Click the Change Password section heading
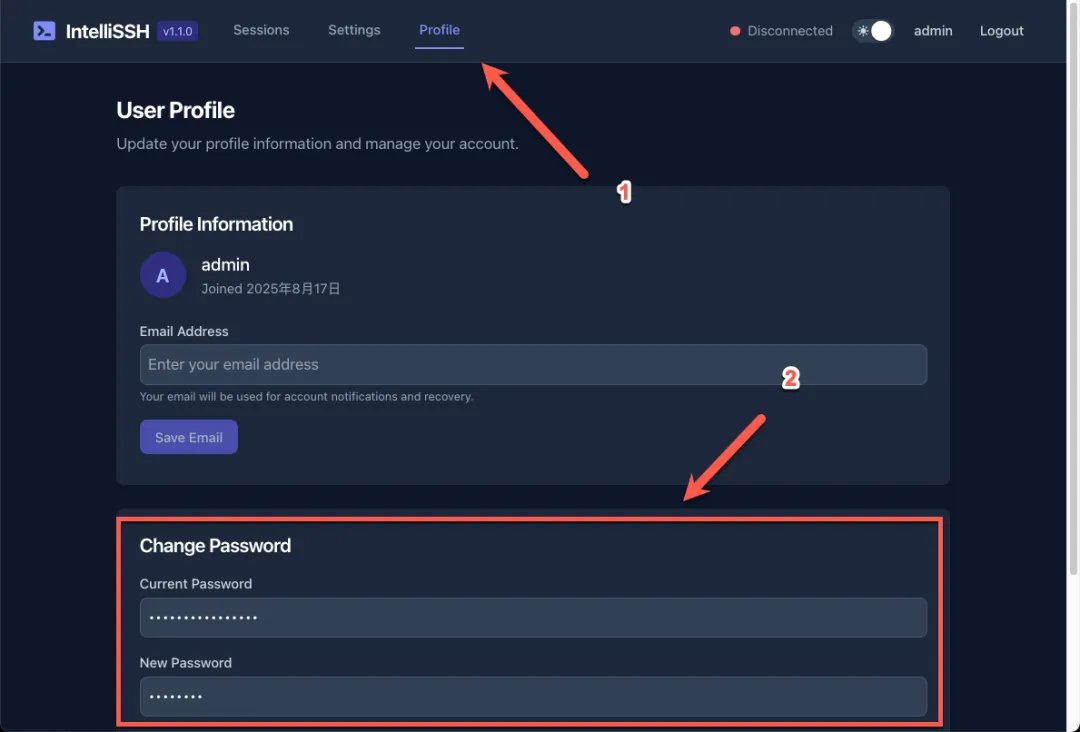The width and height of the screenshot is (1080, 732). [x=215, y=545]
